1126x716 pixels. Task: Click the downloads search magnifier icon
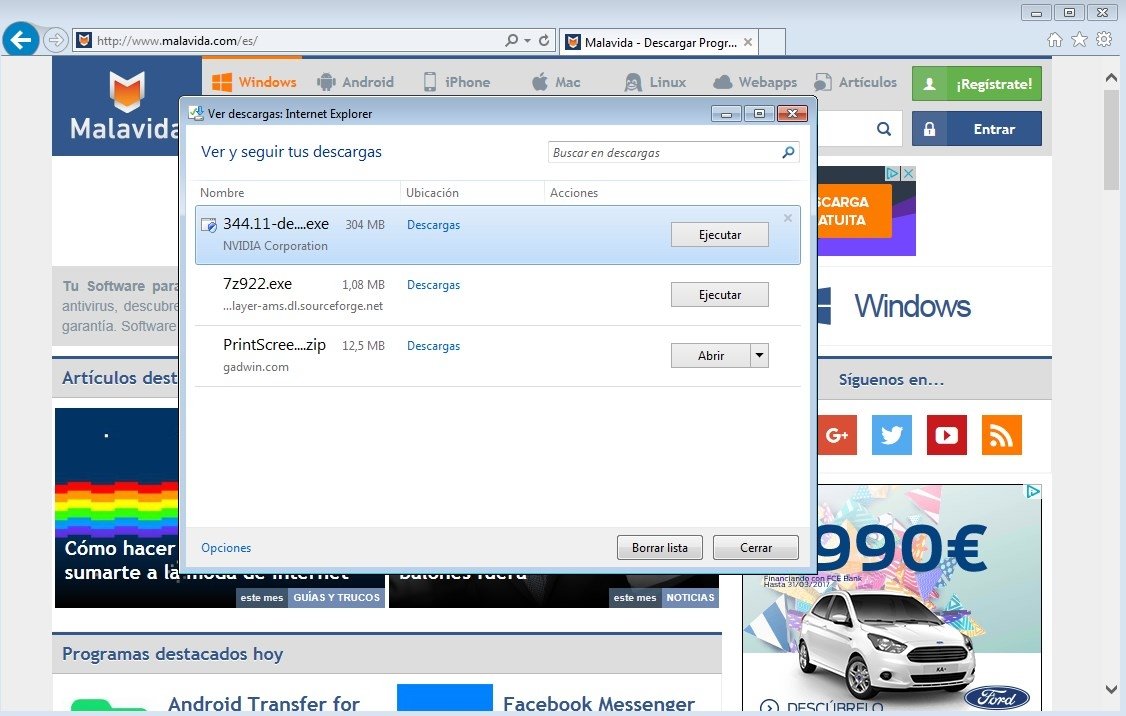[788, 152]
